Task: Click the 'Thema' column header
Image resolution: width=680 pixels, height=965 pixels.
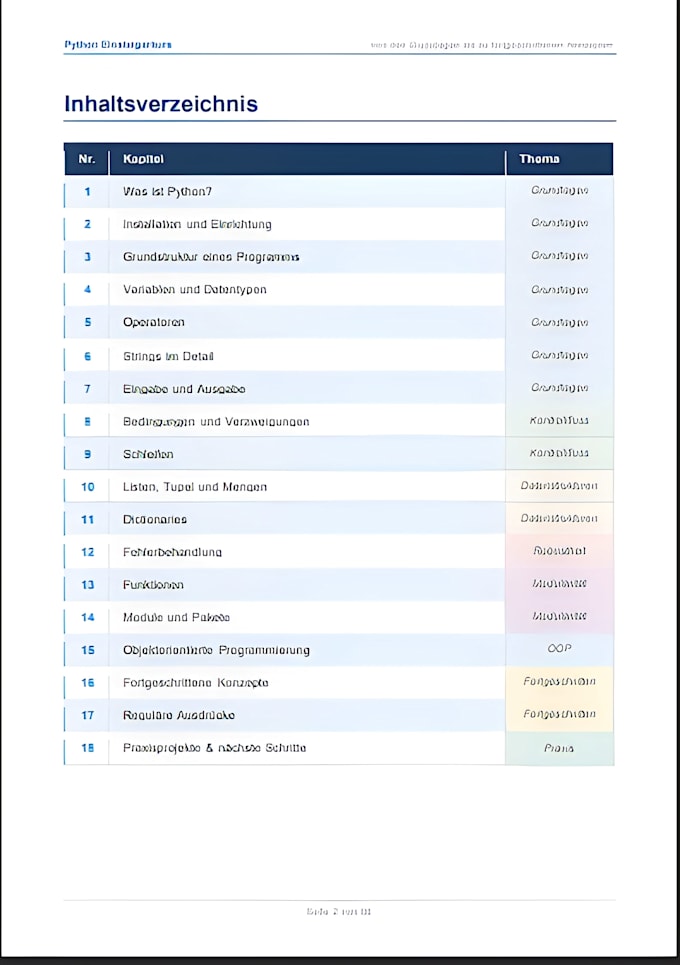Action: (539, 159)
